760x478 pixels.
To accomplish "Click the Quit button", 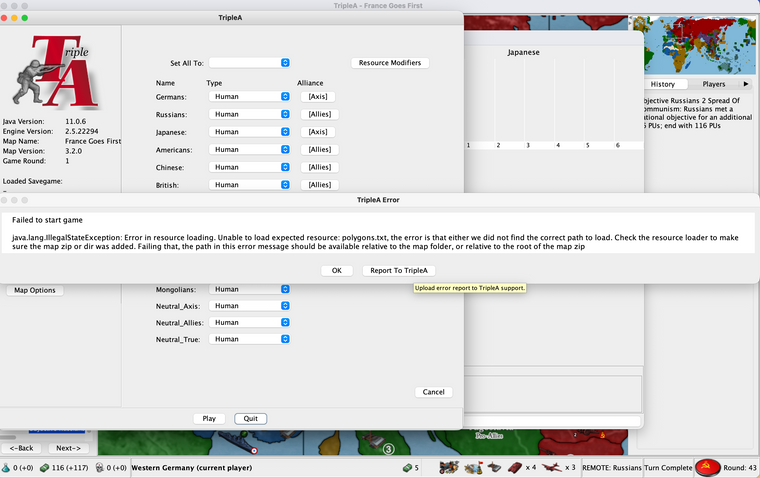I will tap(251, 418).
